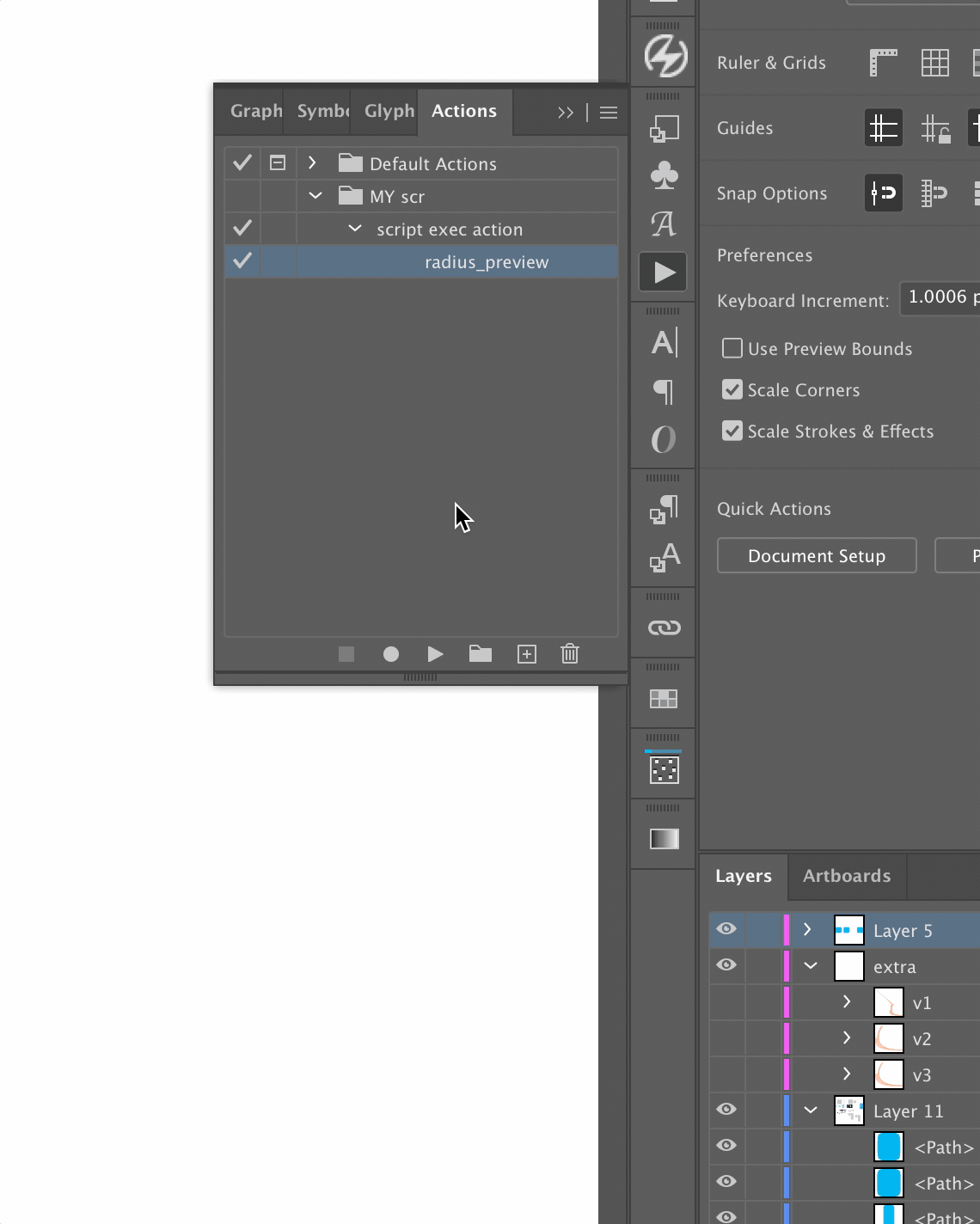Click the Begin Recording circle button
Image resolution: width=980 pixels, height=1224 pixels.
tap(391, 654)
